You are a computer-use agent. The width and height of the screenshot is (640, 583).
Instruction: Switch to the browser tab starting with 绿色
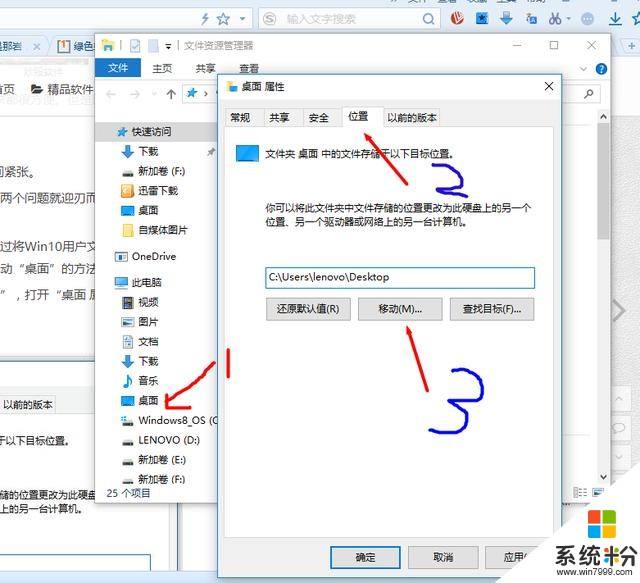(x=76, y=47)
